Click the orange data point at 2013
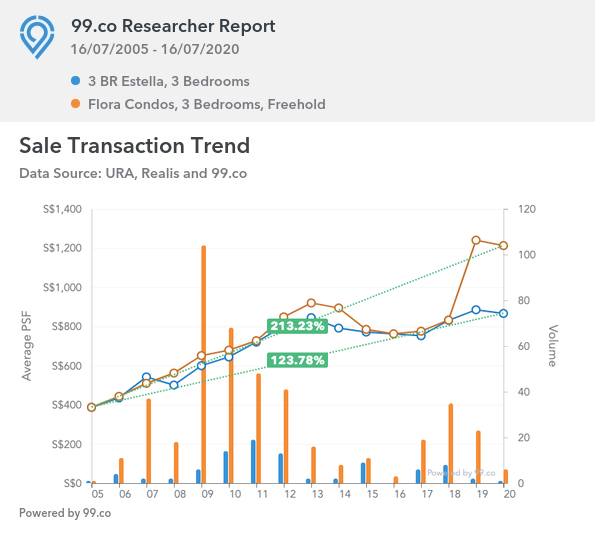Viewport: 595px width, 536px height. [x=311, y=303]
